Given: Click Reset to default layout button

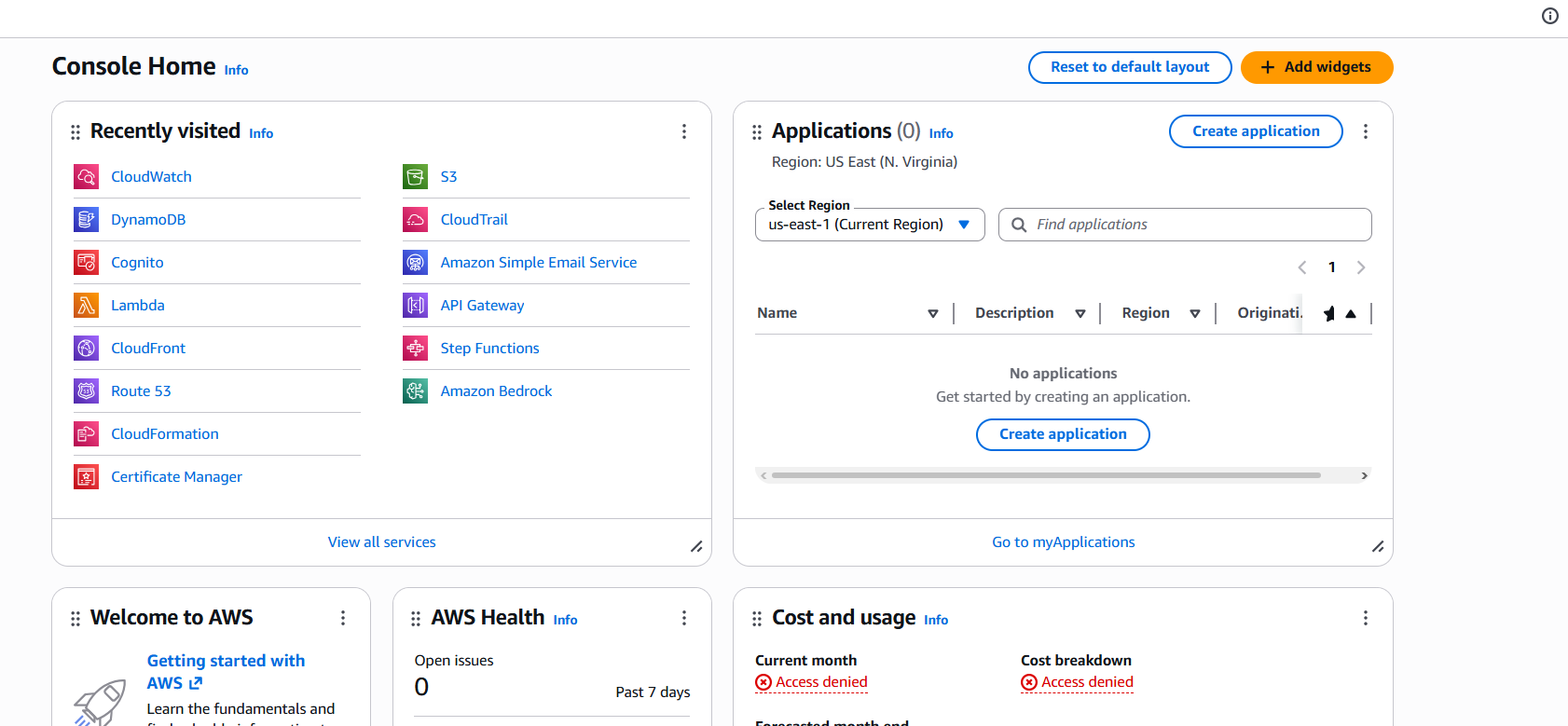Looking at the screenshot, I should click(x=1130, y=67).
